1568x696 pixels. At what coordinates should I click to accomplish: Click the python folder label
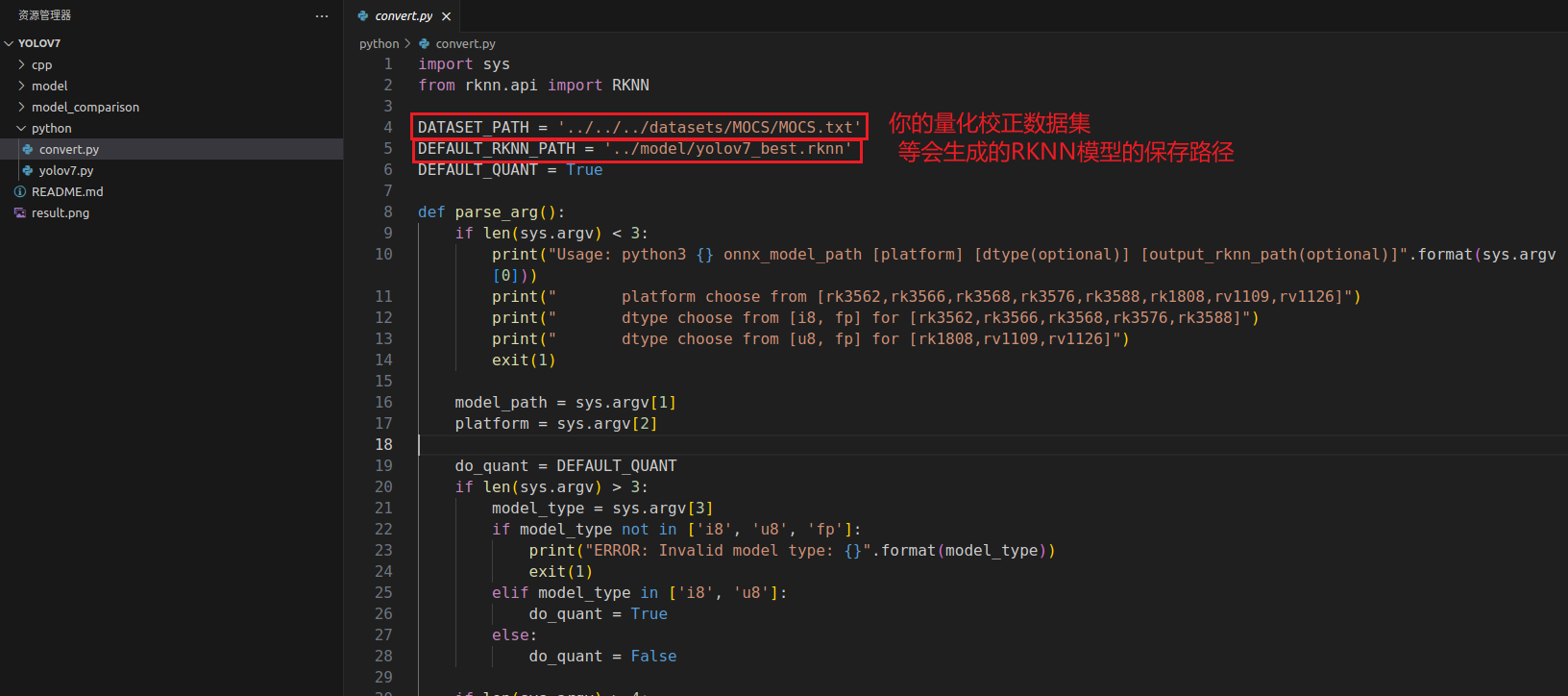click(x=51, y=128)
